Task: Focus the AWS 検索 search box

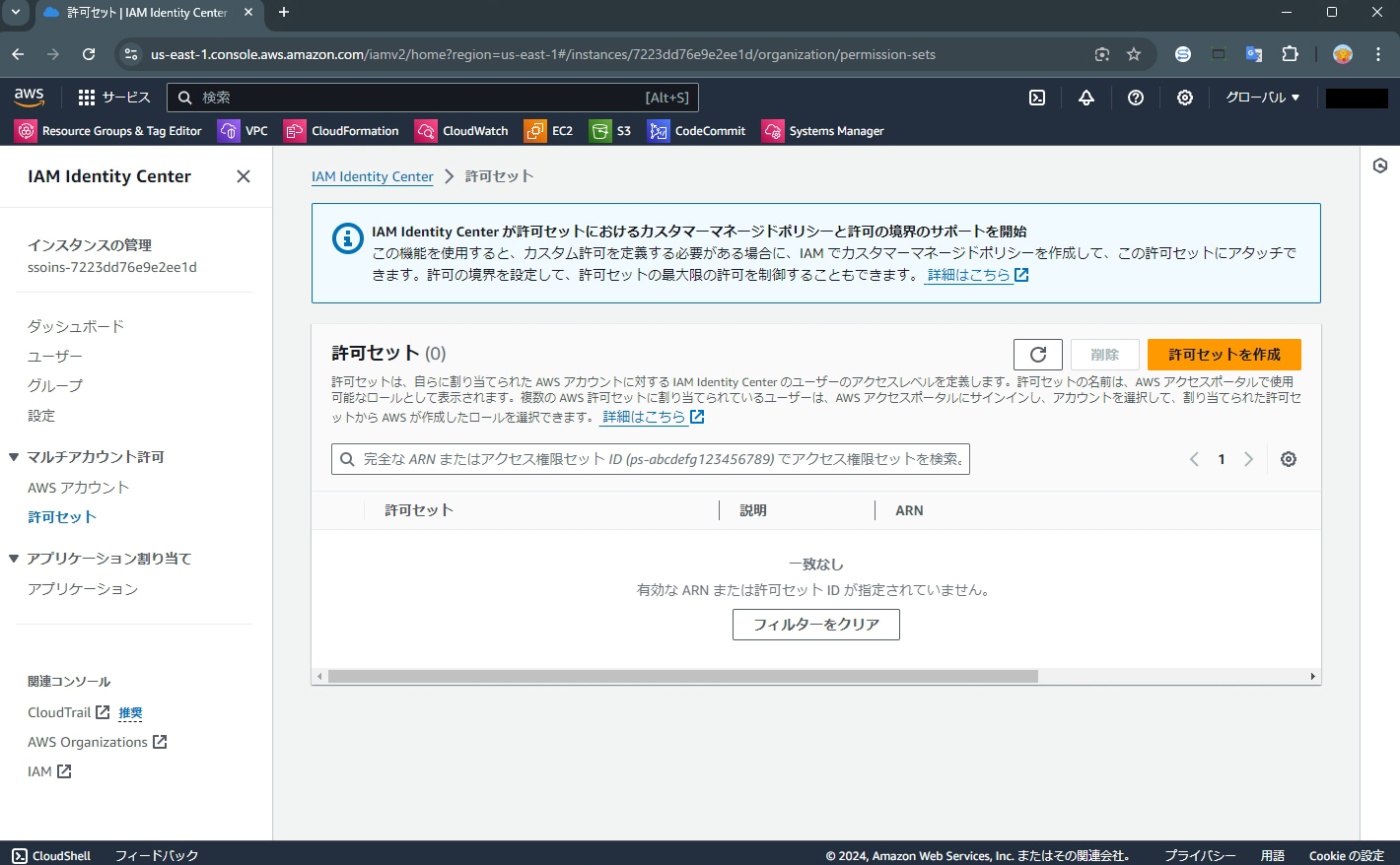Action: [x=432, y=97]
